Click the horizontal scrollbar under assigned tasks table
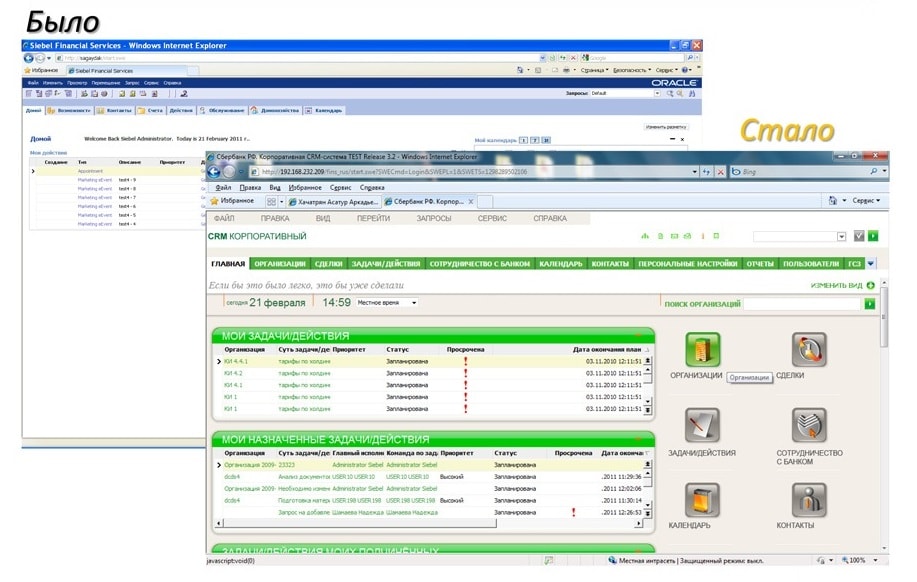917x582 pixels. pyautogui.click(x=429, y=524)
